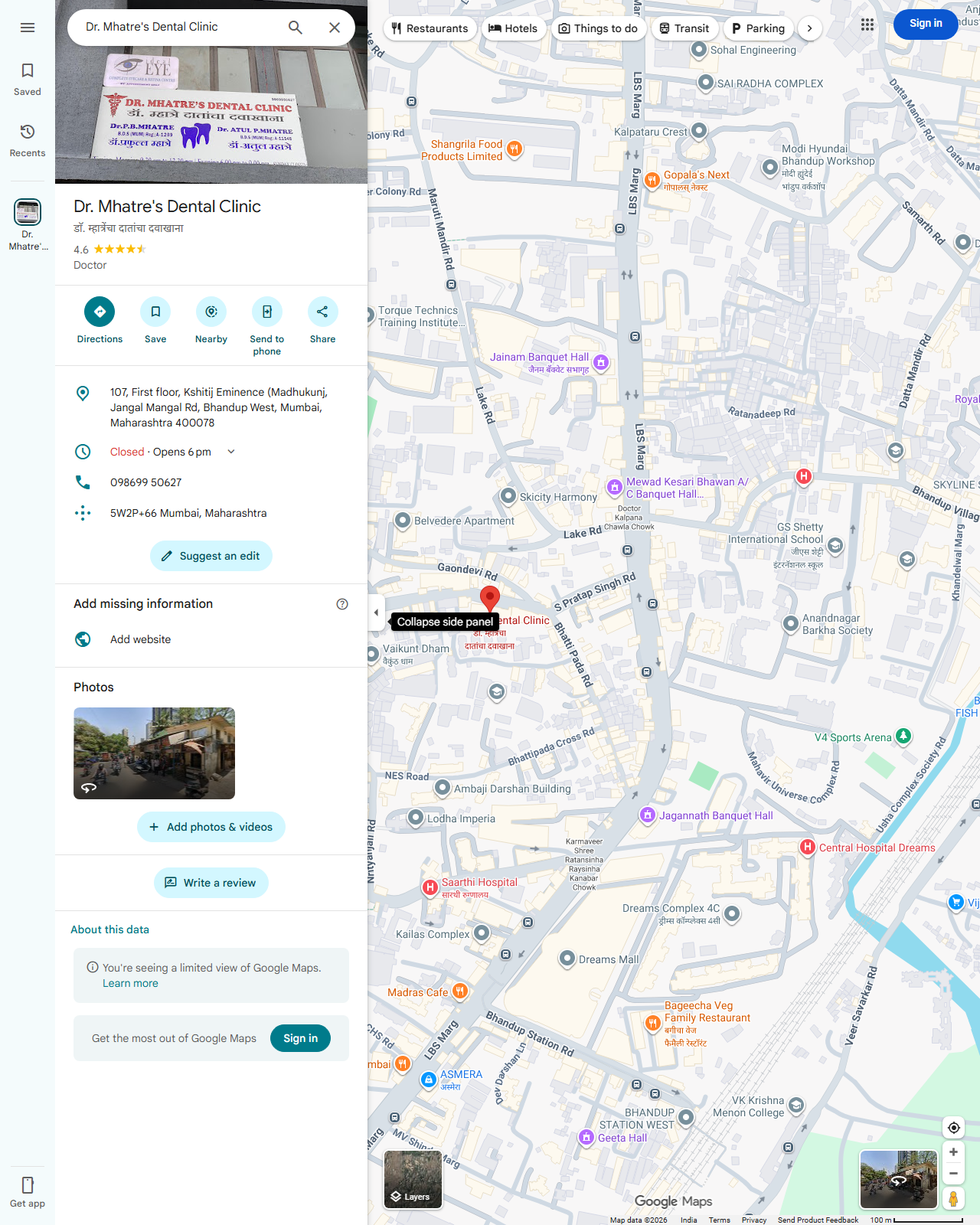Select ASMERA shopping marker

pos(429,1080)
